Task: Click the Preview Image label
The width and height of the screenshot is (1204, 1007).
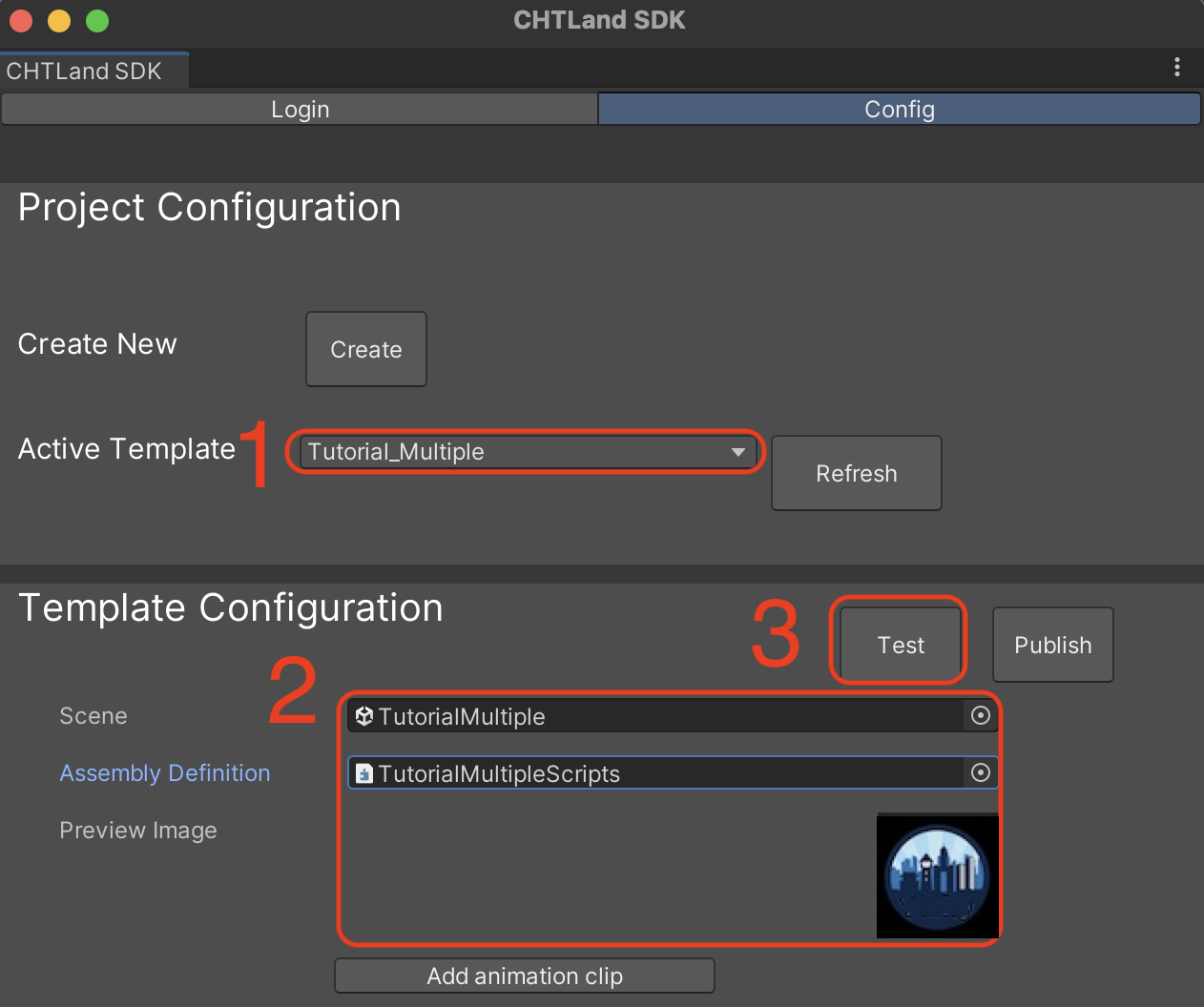Action: pos(138,831)
